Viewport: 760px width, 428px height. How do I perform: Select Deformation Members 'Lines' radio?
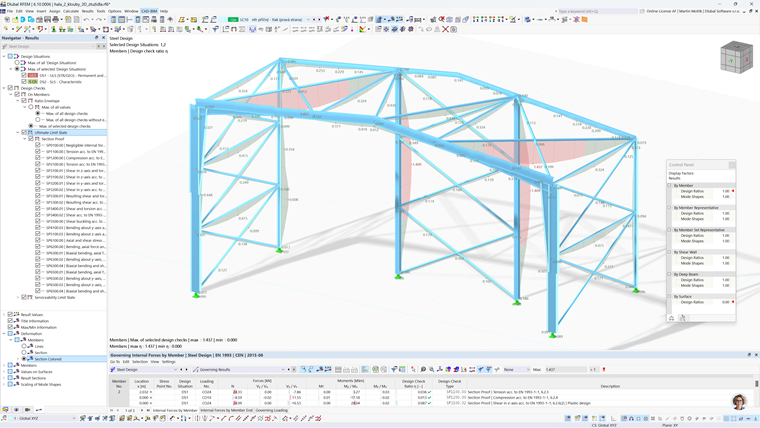(x=24, y=346)
